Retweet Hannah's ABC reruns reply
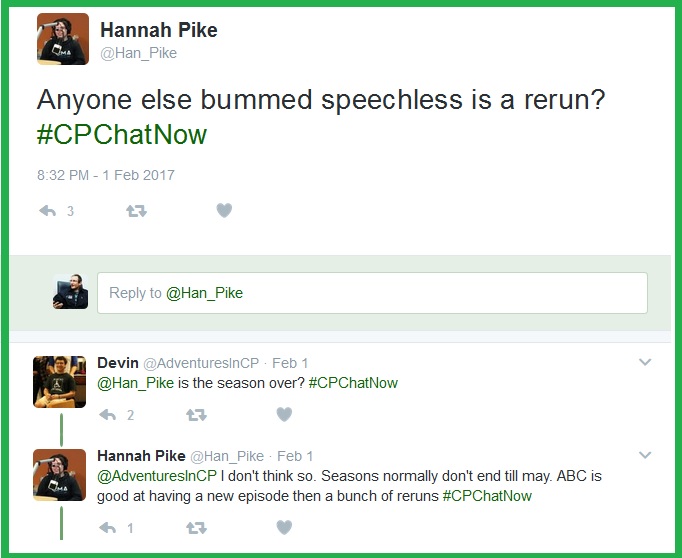This screenshot has height=558, width=682. [x=196, y=527]
